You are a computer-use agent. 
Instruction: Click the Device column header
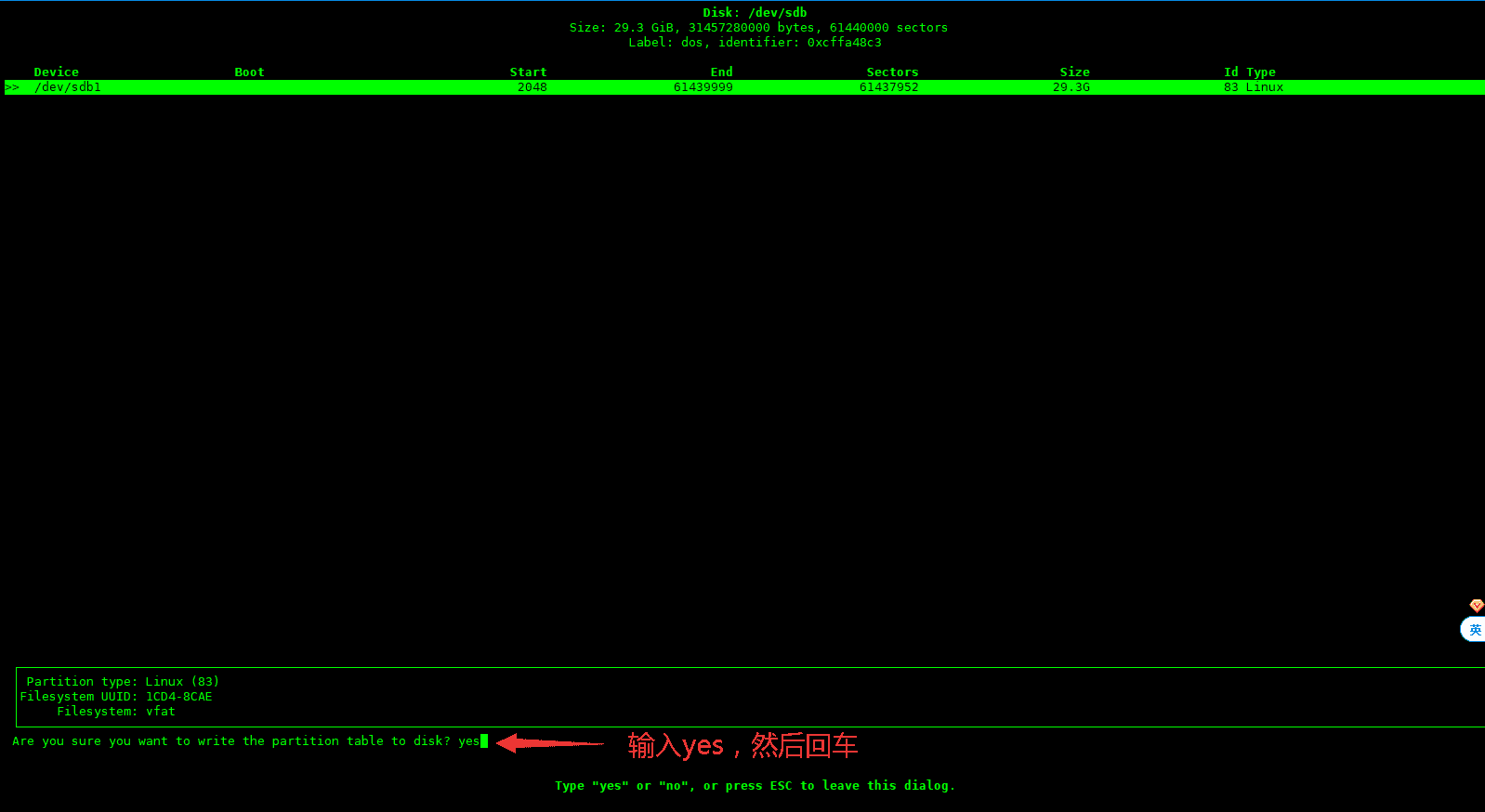(56, 72)
